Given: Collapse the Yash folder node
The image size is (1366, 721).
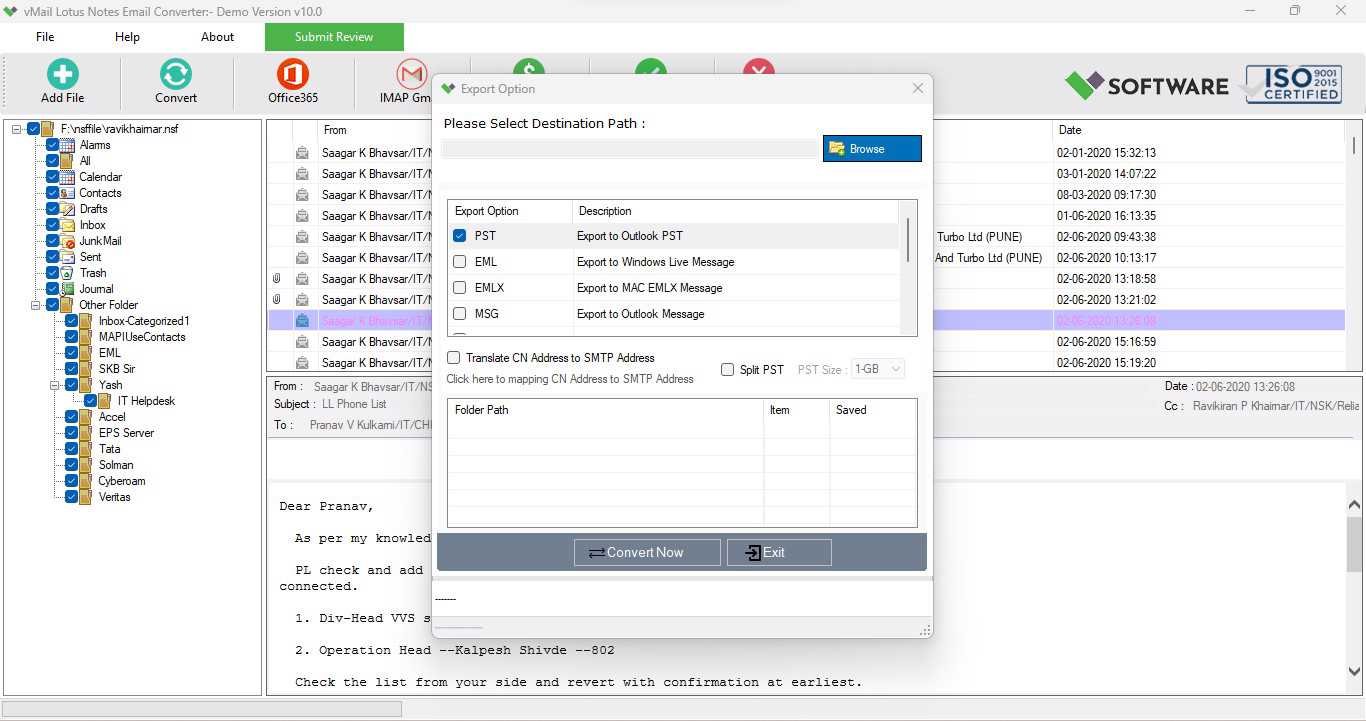Looking at the screenshot, I should click(x=54, y=385).
